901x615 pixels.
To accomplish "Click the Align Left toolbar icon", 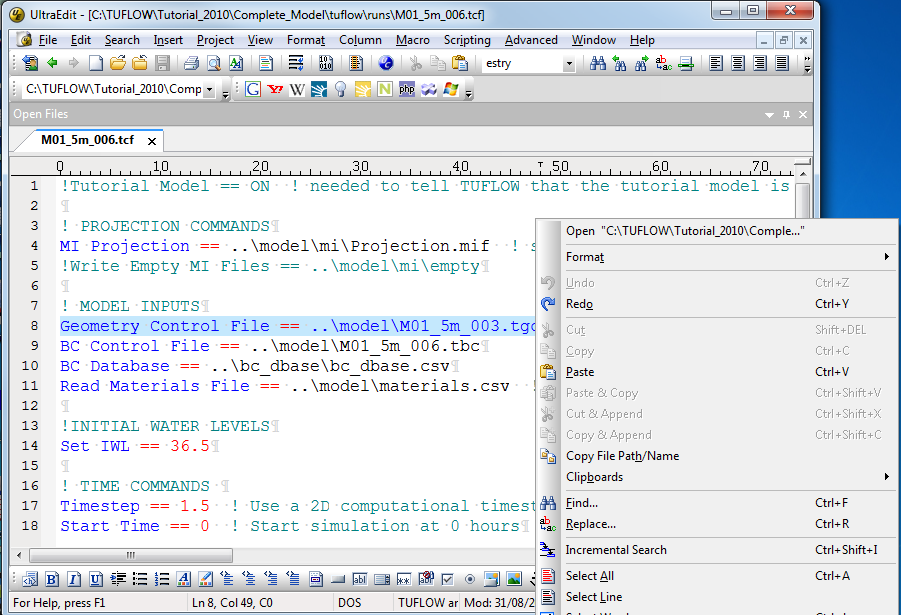I will click(715, 63).
